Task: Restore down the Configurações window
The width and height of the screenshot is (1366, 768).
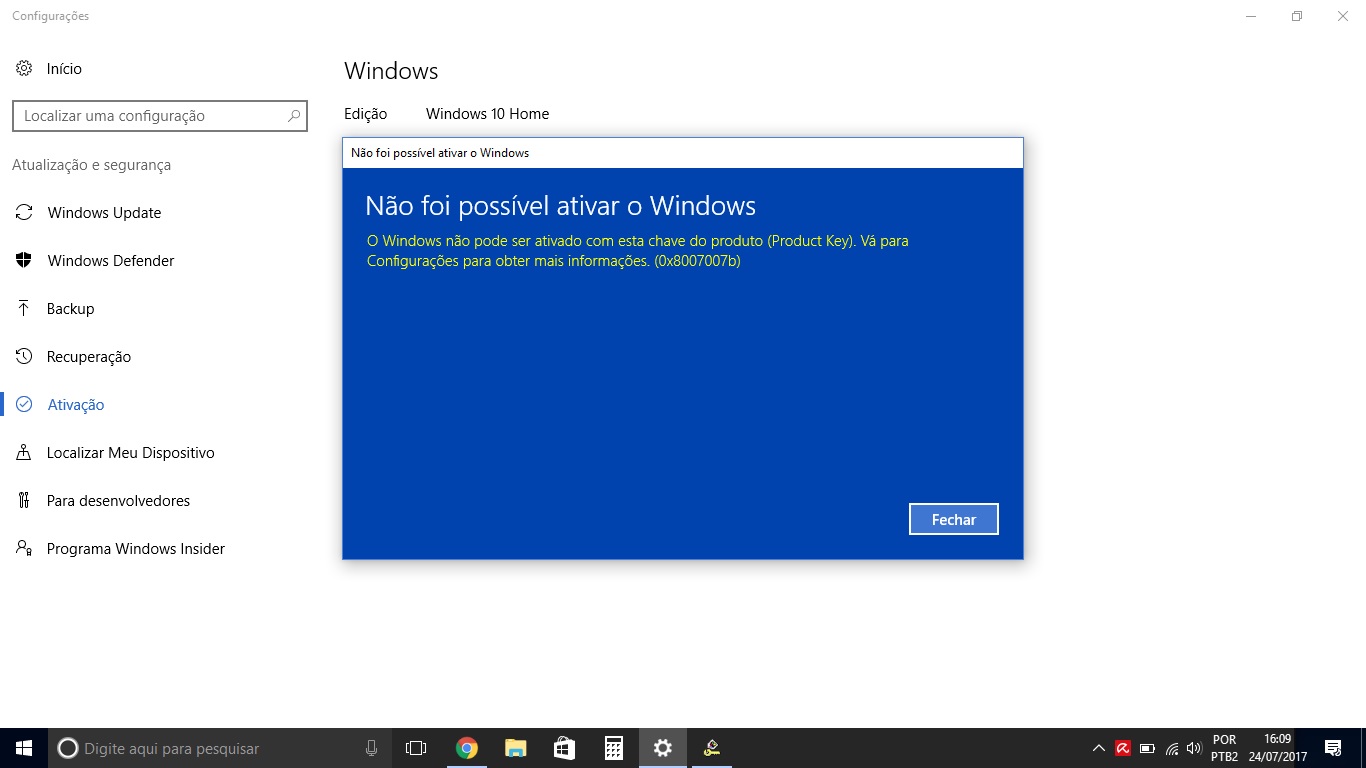Action: coord(1297,16)
